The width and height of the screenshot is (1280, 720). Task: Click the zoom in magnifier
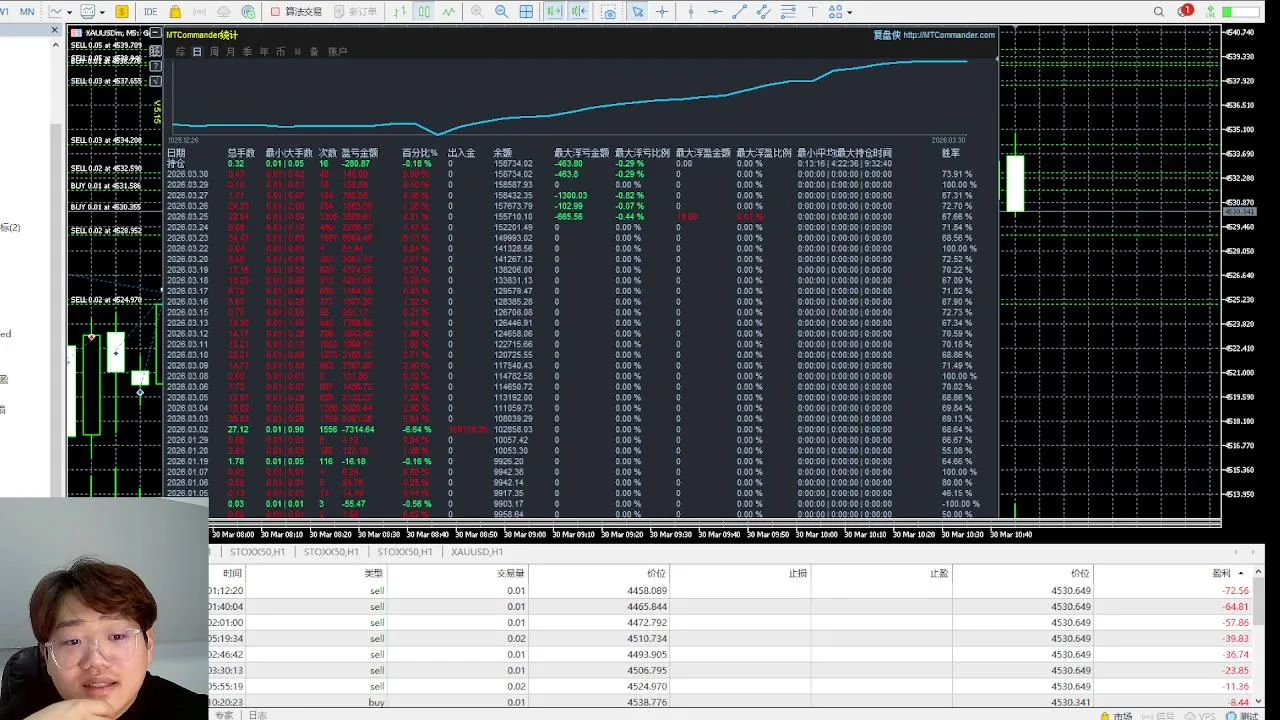click(477, 12)
